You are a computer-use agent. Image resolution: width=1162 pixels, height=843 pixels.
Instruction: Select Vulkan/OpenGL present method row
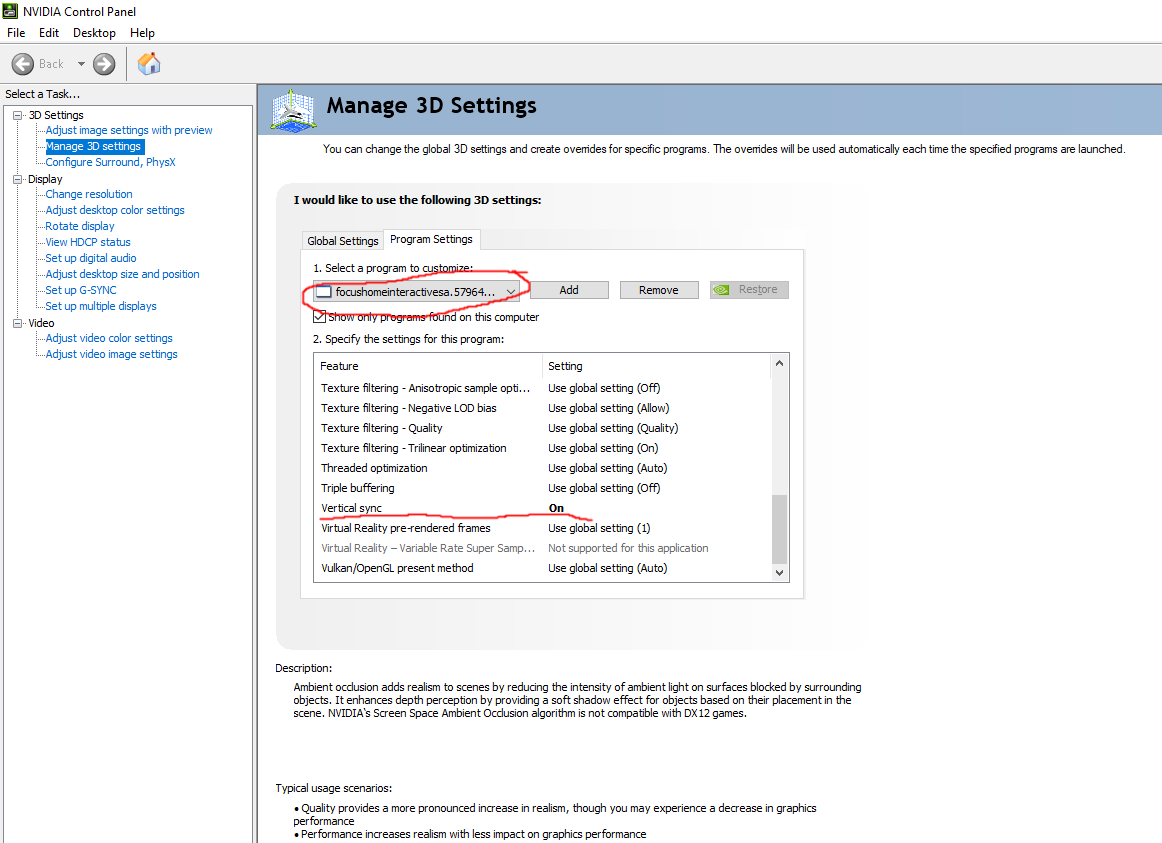tap(542, 568)
